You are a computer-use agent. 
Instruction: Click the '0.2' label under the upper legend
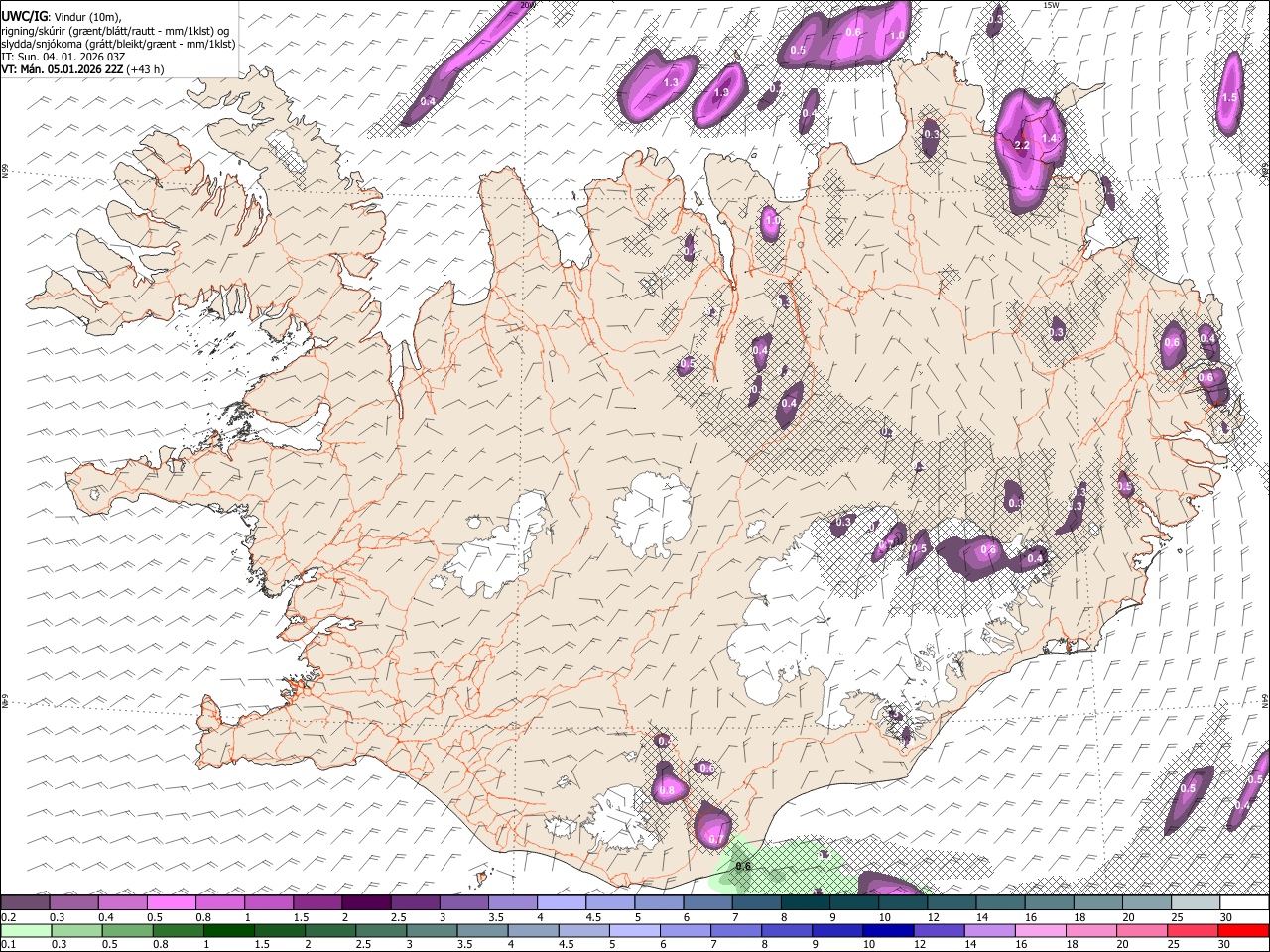tap(9, 916)
